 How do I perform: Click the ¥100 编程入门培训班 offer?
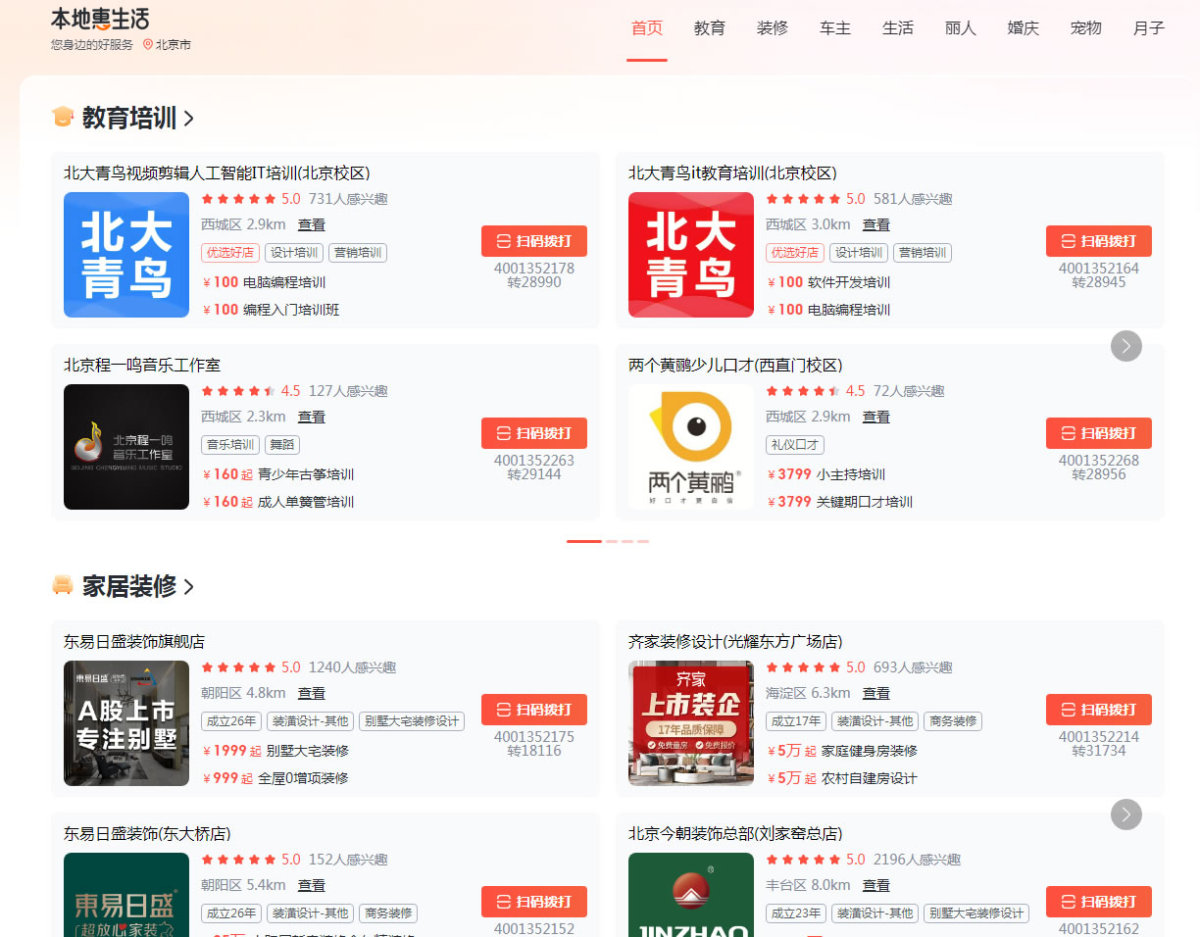pos(271,310)
